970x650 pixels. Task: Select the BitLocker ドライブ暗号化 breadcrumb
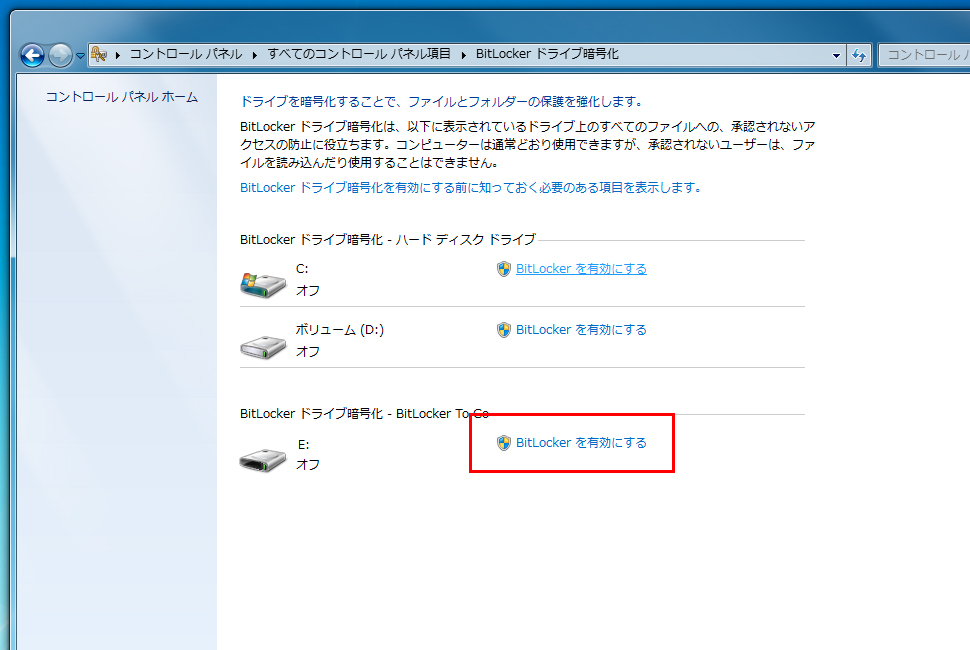[547, 54]
